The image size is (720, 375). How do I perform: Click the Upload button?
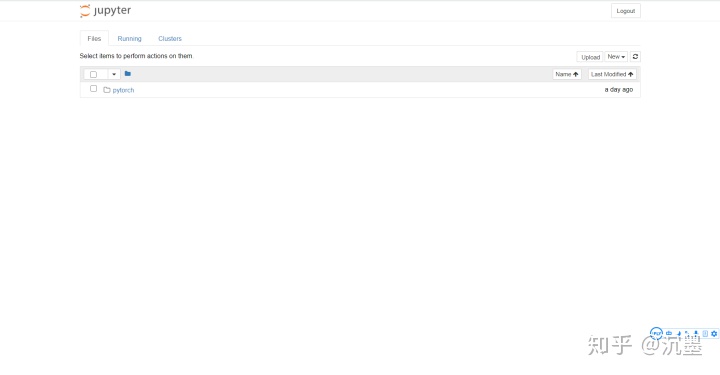(590, 57)
